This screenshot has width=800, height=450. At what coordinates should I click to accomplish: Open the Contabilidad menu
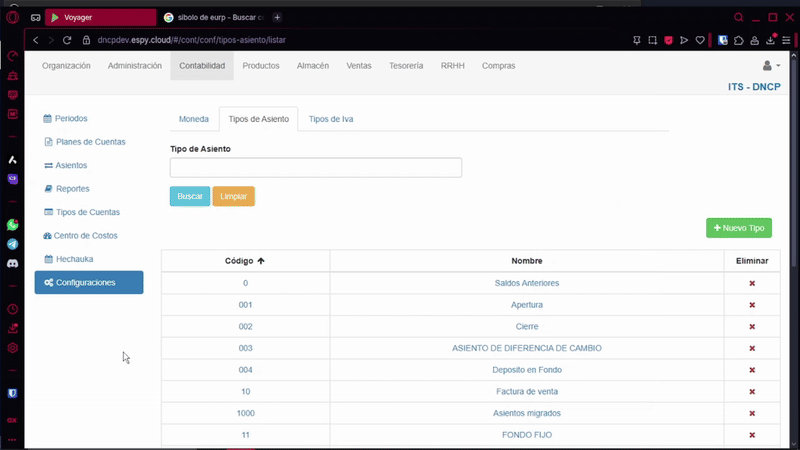click(x=202, y=66)
